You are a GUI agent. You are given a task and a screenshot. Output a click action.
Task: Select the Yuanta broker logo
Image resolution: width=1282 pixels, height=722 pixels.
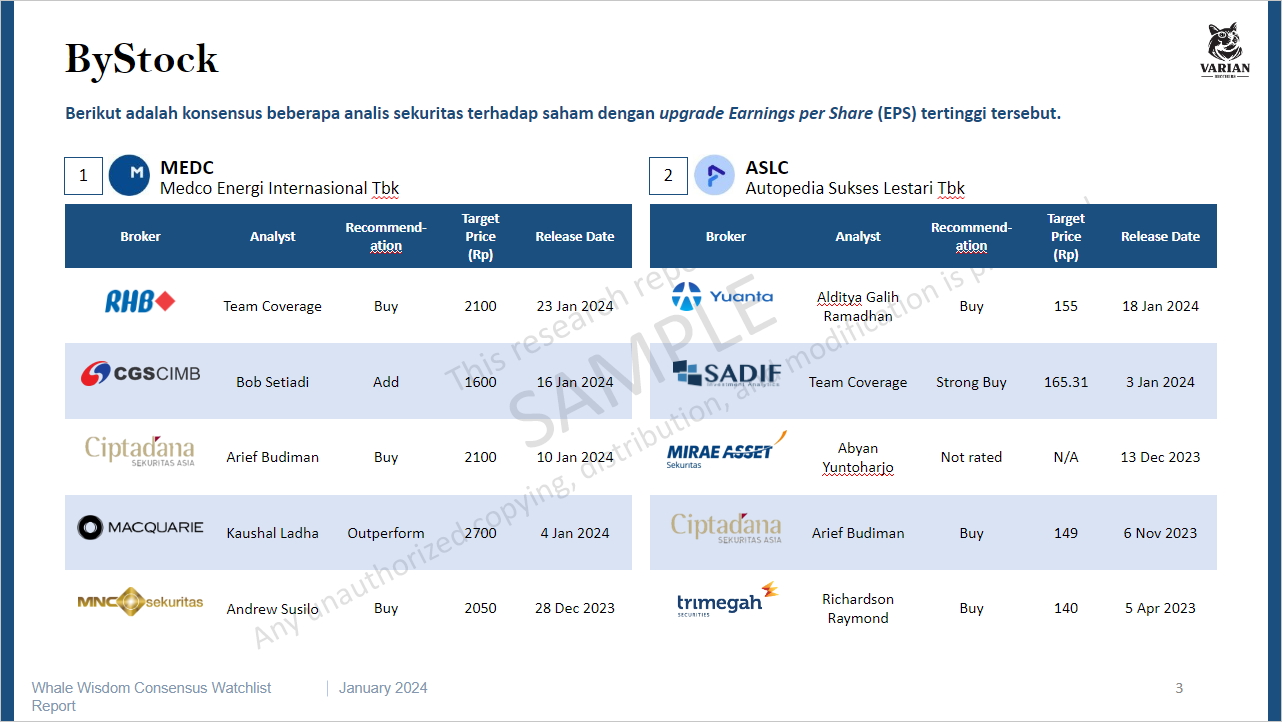click(x=722, y=297)
